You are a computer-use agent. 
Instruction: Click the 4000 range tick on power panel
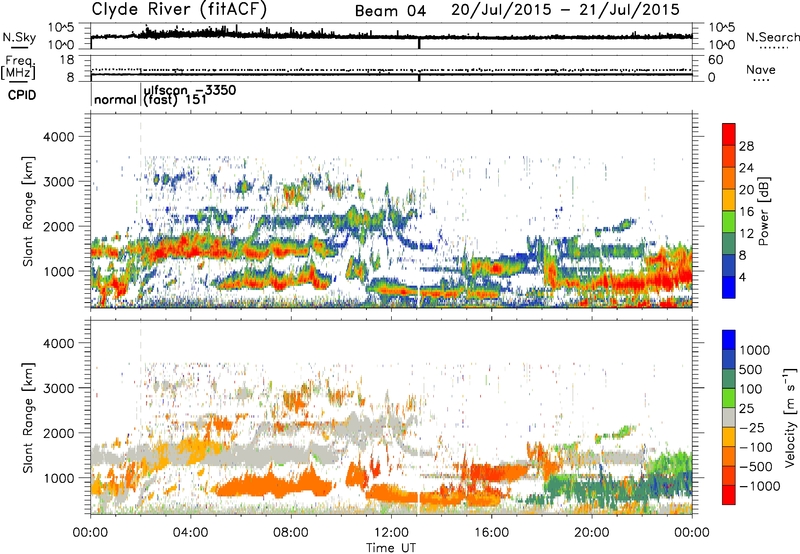(59, 137)
